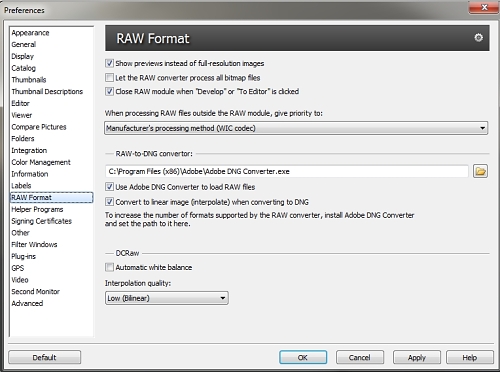Open the Interpolation quality dropdown
500x372 pixels.
(x=167, y=298)
